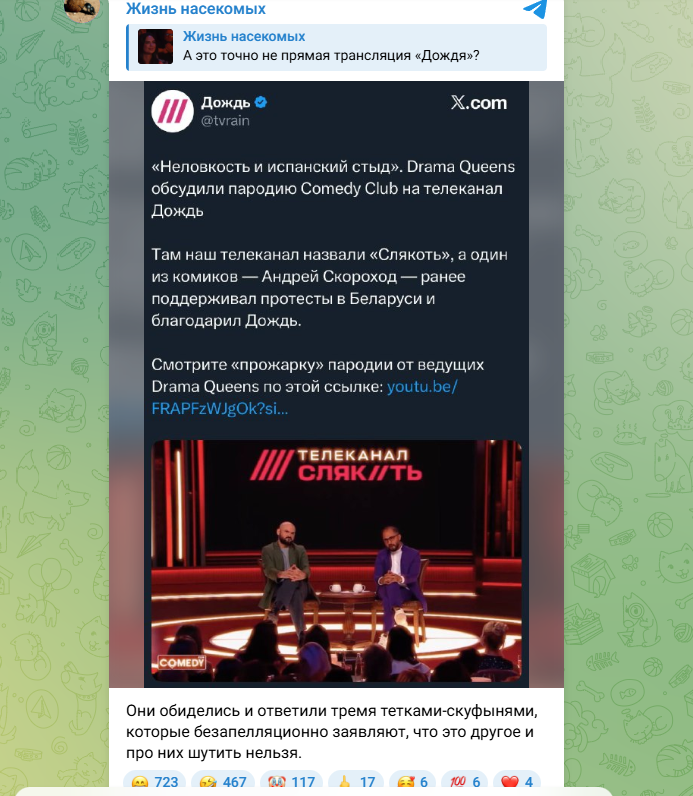This screenshot has height=796, width=693.
Task: Add the middle finger reaction with 17
Action: 356,782
